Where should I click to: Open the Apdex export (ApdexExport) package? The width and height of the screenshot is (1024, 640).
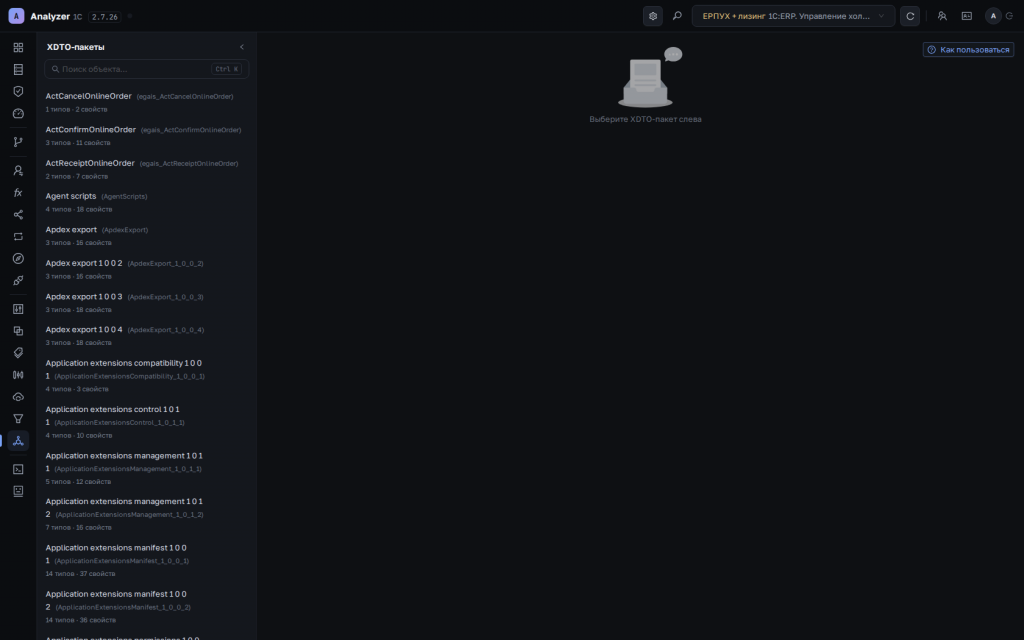tap(146, 236)
